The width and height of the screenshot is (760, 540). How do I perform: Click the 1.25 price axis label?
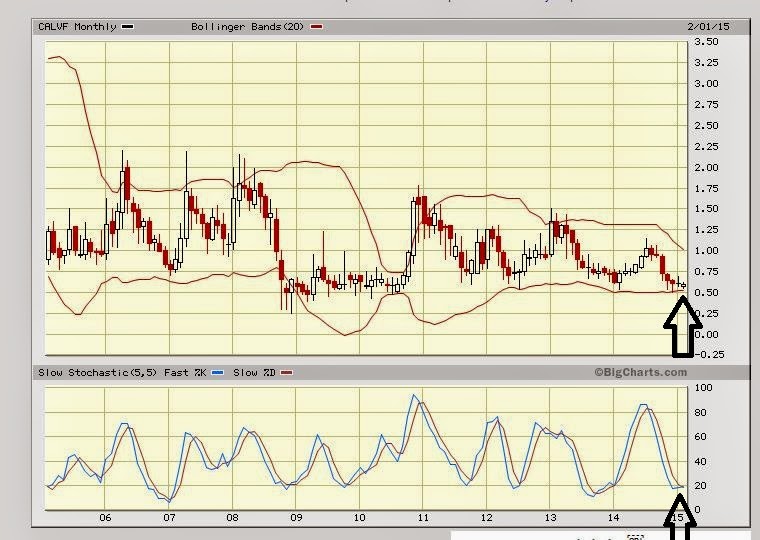(706, 230)
